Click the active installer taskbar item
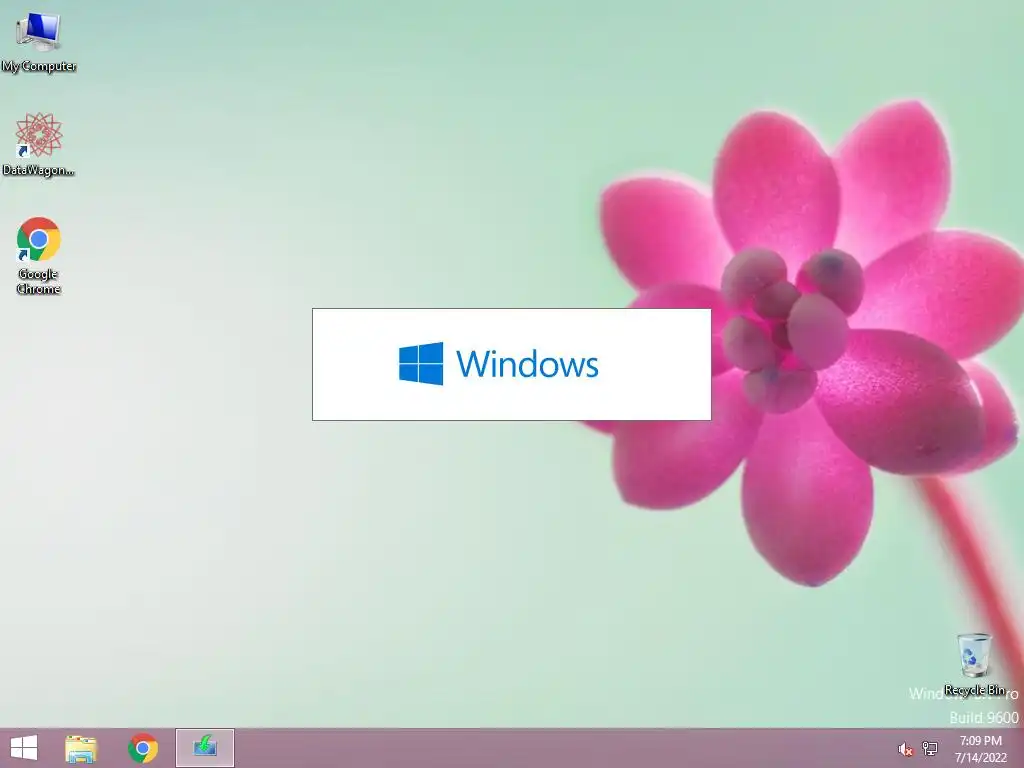 pos(205,748)
